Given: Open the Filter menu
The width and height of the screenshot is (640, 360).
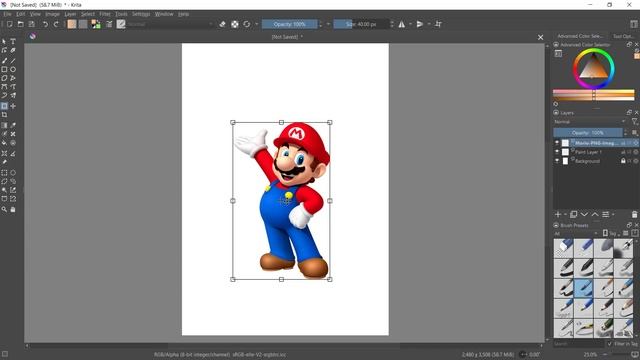Looking at the screenshot, I should coord(105,14).
